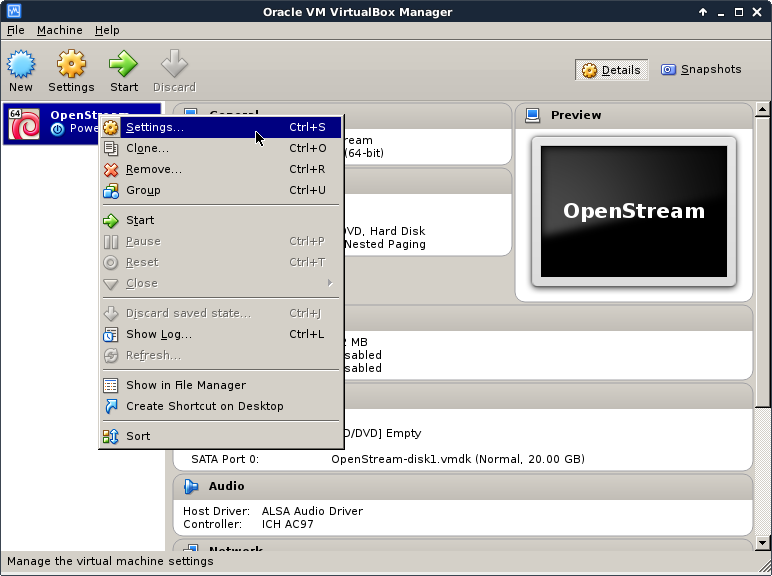Click the Discard toolbar icon
Screen dimensions: 772x576
point(174,64)
